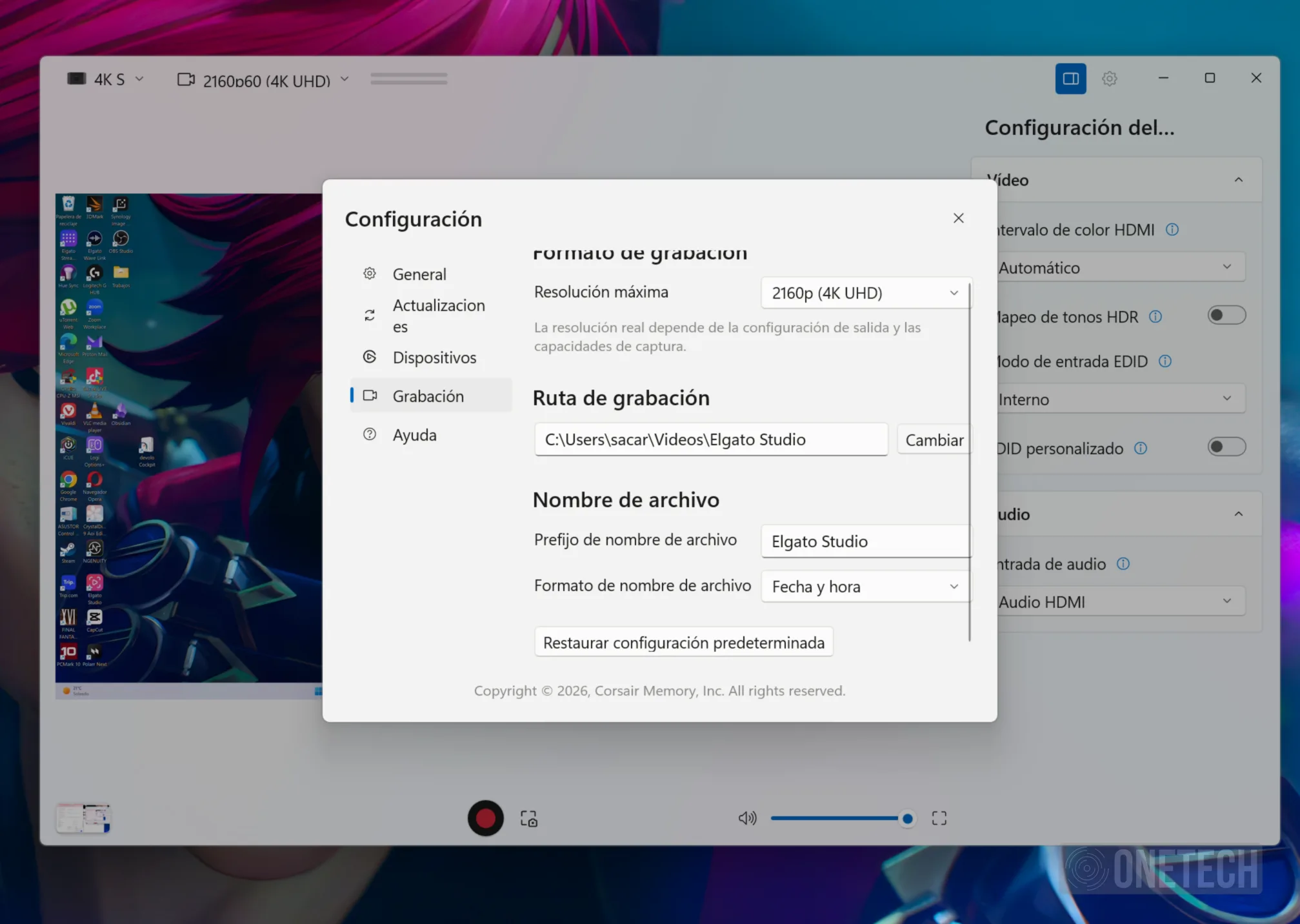
Task: Click the recording path text field
Action: 711,439
